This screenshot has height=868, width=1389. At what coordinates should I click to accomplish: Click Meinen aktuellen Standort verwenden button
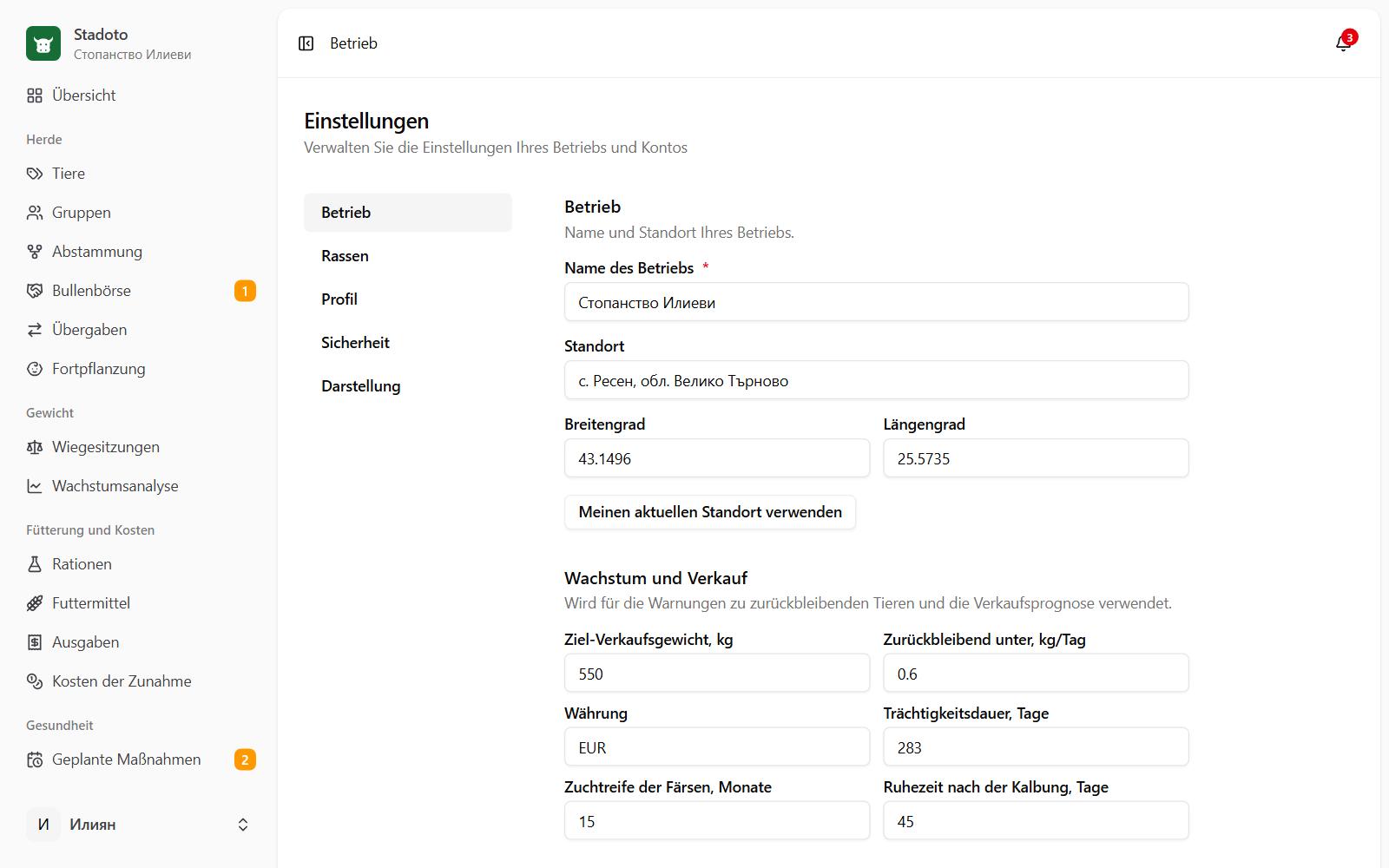click(710, 512)
